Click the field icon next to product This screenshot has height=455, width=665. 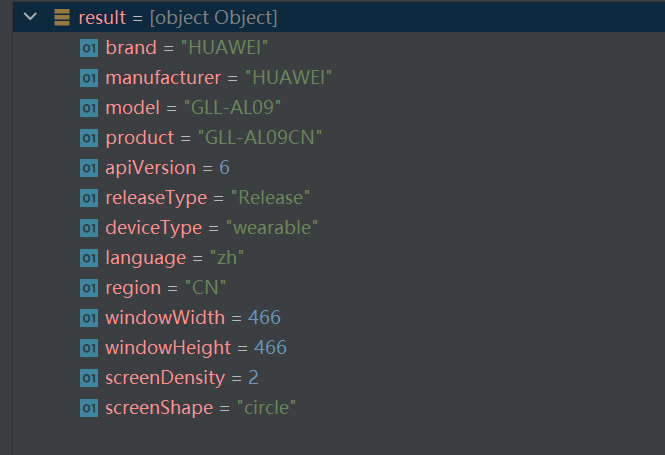coord(89,138)
